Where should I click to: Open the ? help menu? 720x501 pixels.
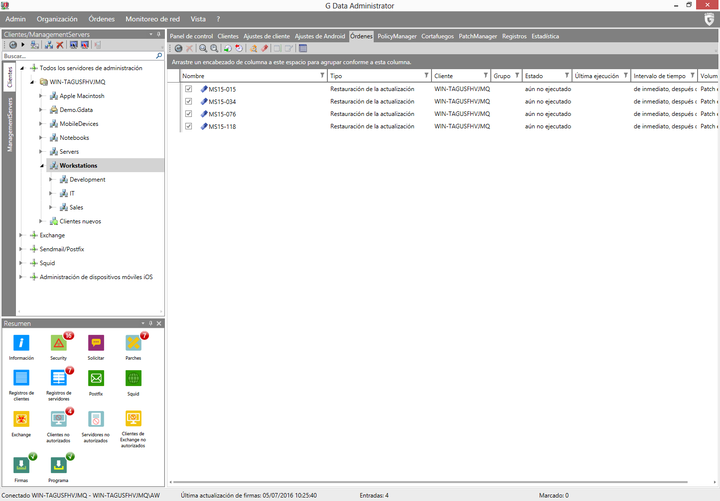tap(218, 19)
